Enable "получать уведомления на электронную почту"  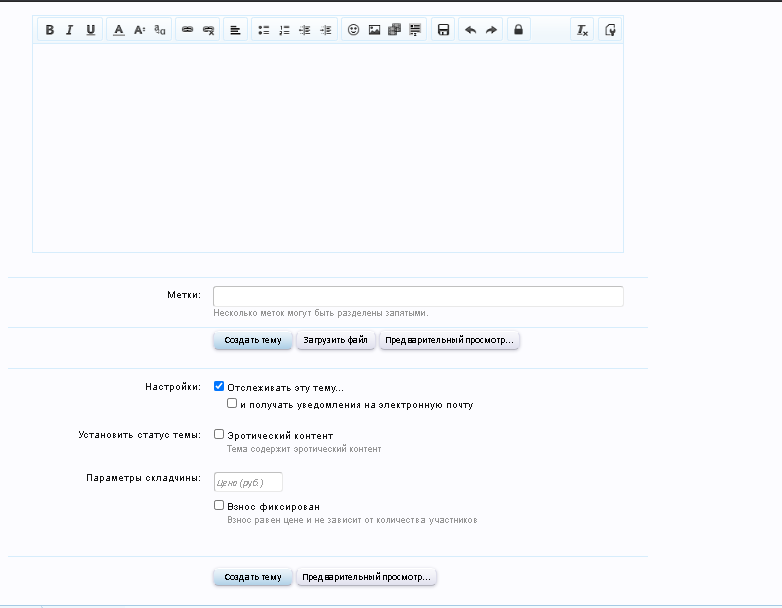coord(232,404)
